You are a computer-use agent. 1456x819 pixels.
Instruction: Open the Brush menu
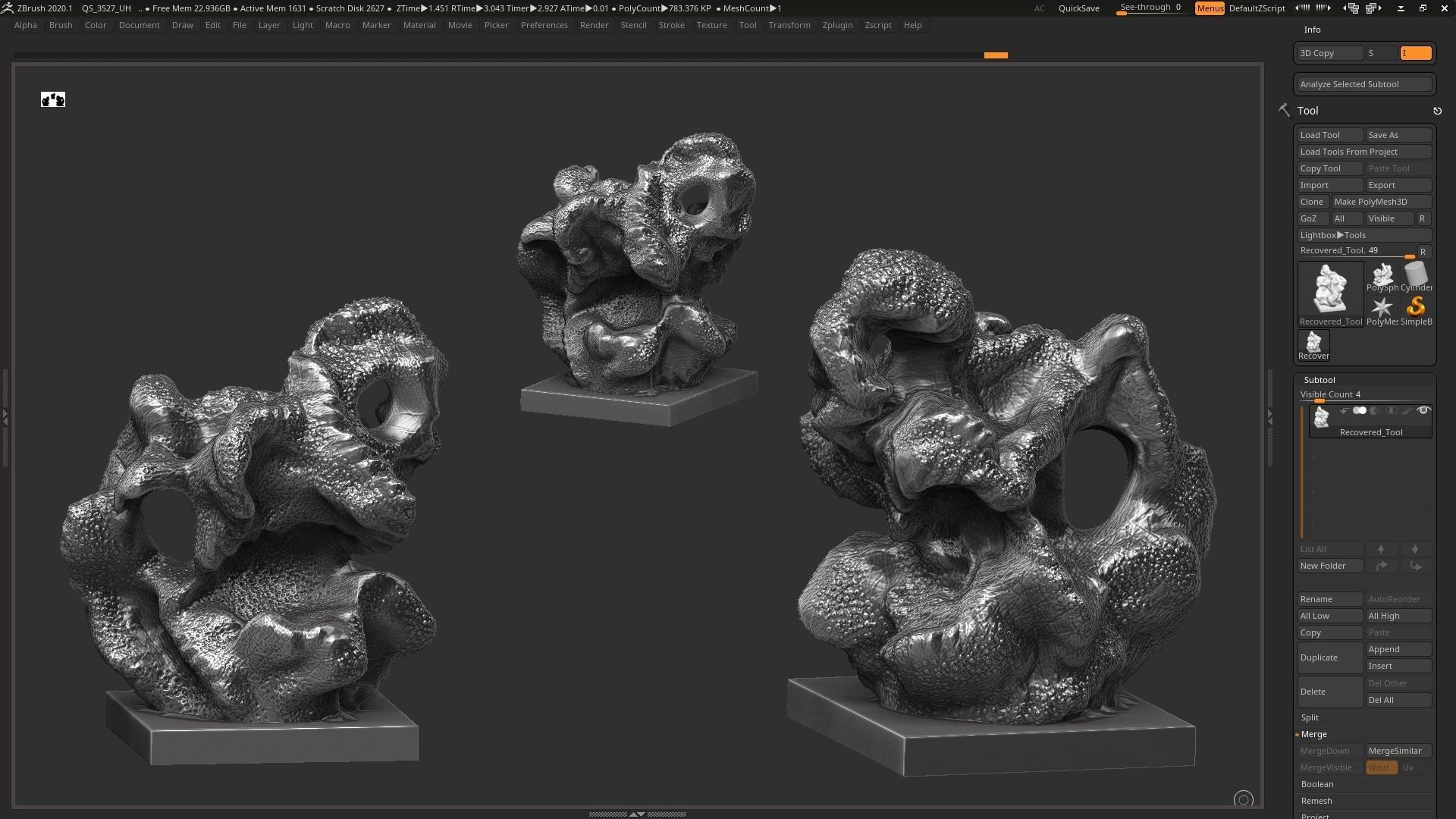click(61, 25)
